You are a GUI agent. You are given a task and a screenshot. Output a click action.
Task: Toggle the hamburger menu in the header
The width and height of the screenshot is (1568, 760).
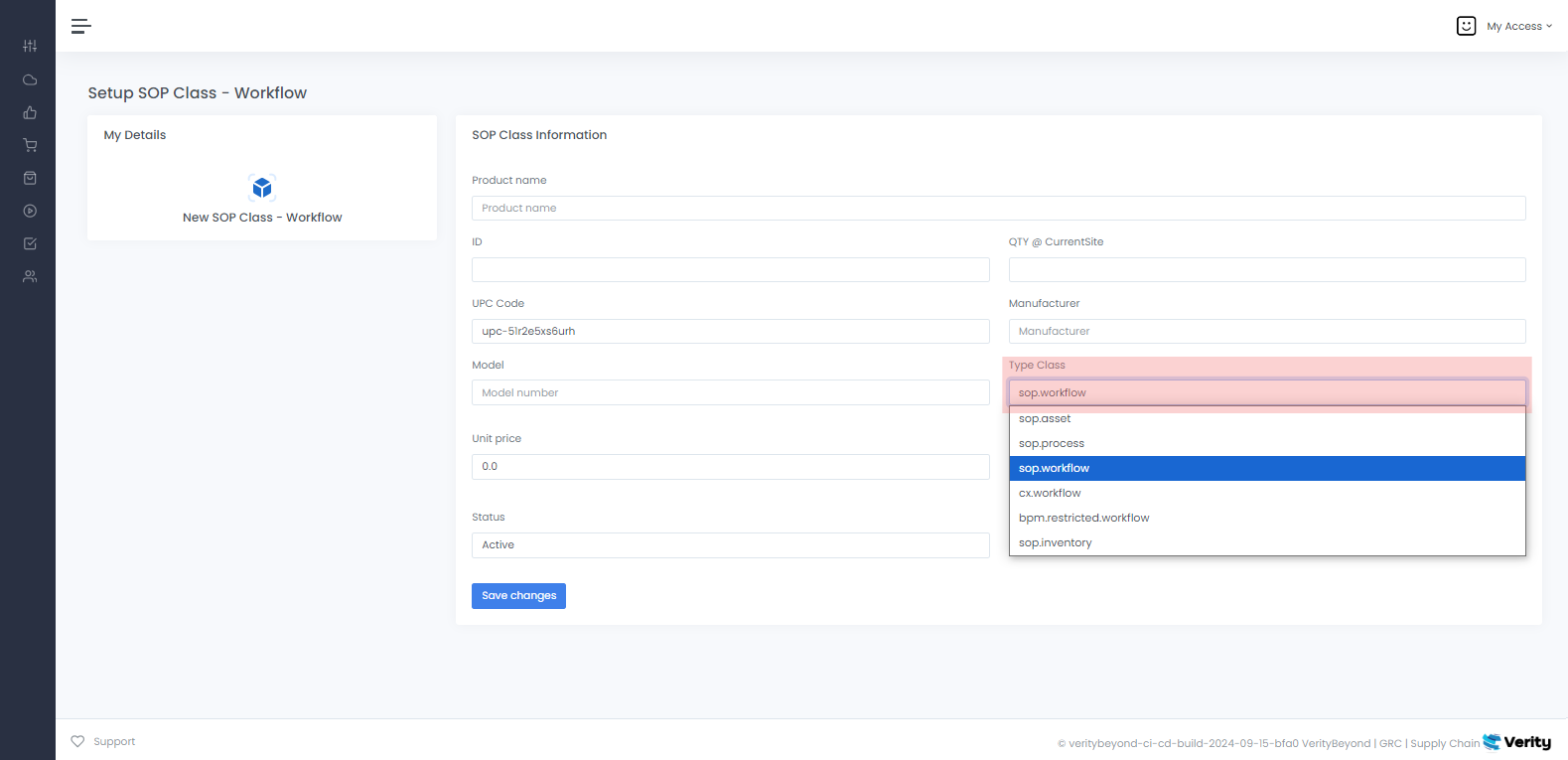click(80, 26)
